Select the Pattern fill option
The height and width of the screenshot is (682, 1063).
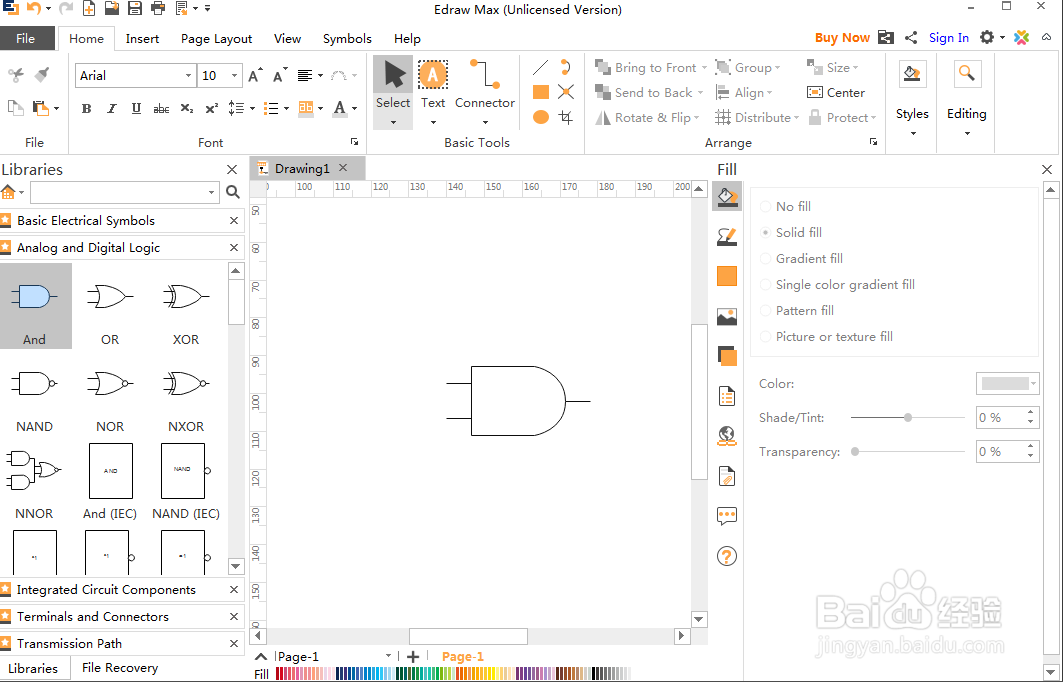click(x=797, y=310)
